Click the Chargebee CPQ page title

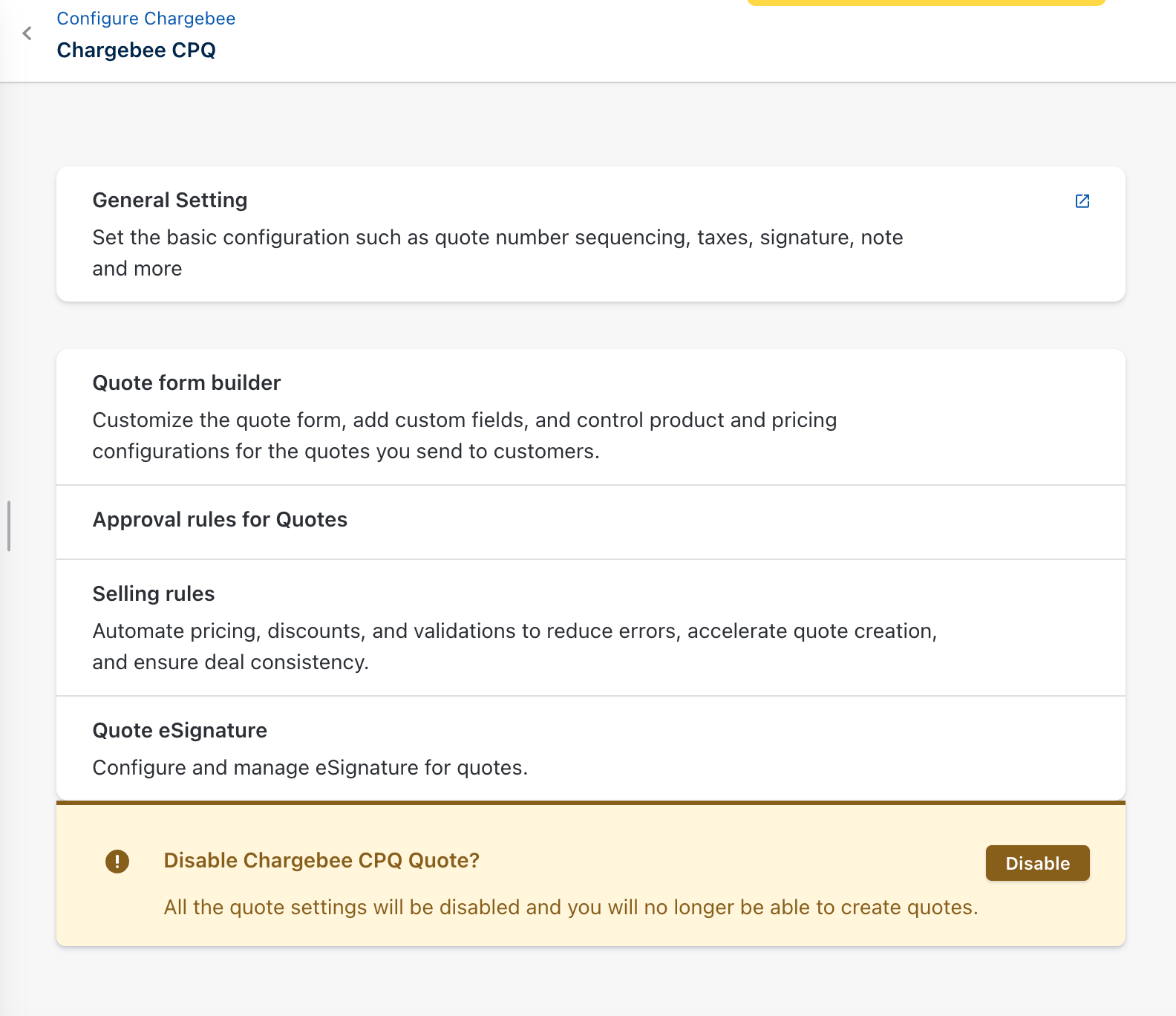[x=137, y=51]
